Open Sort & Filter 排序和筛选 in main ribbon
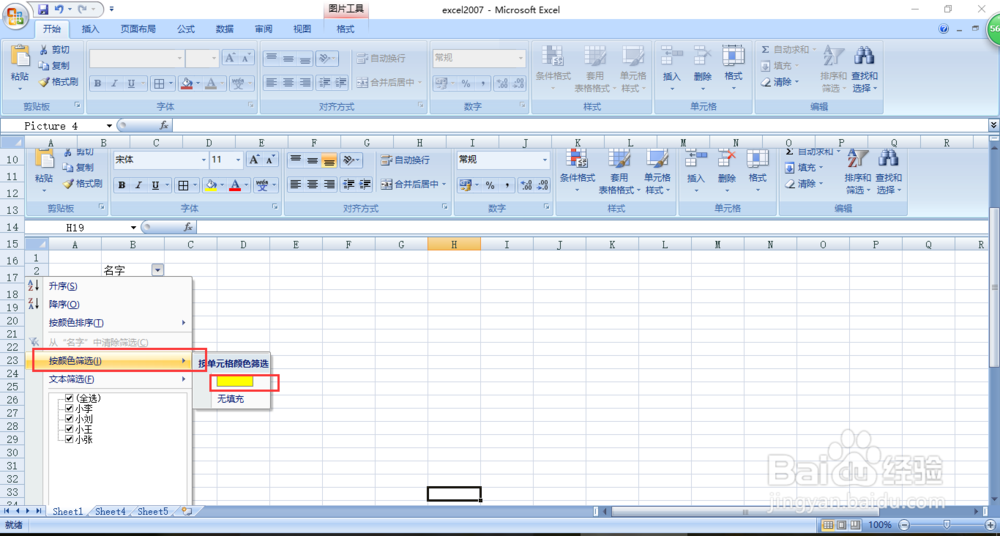The image size is (1000, 536). [832, 69]
